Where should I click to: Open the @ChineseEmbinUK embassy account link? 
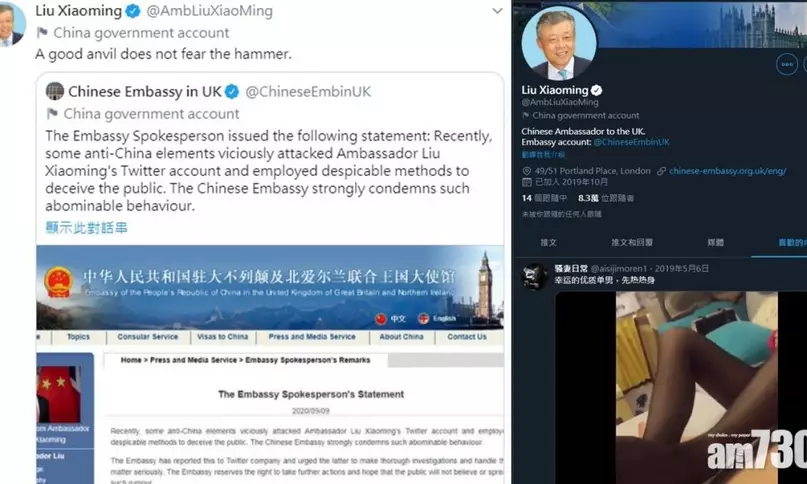coord(631,142)
